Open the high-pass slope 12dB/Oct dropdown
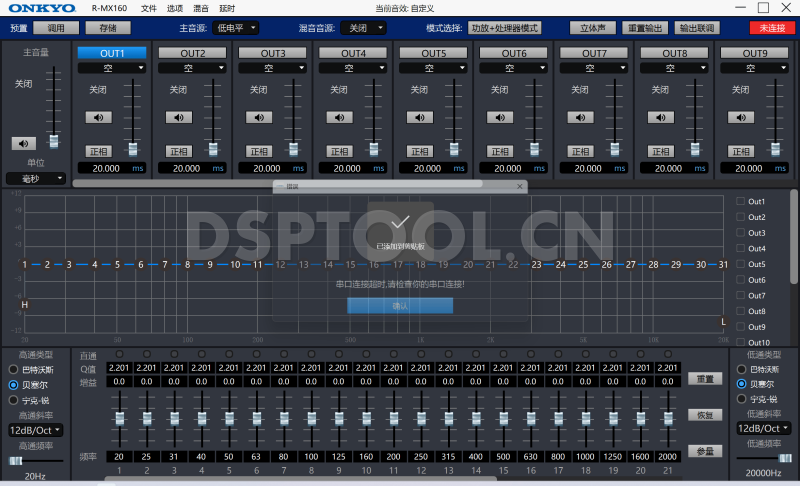800x486 pixels. coord(35,430)
